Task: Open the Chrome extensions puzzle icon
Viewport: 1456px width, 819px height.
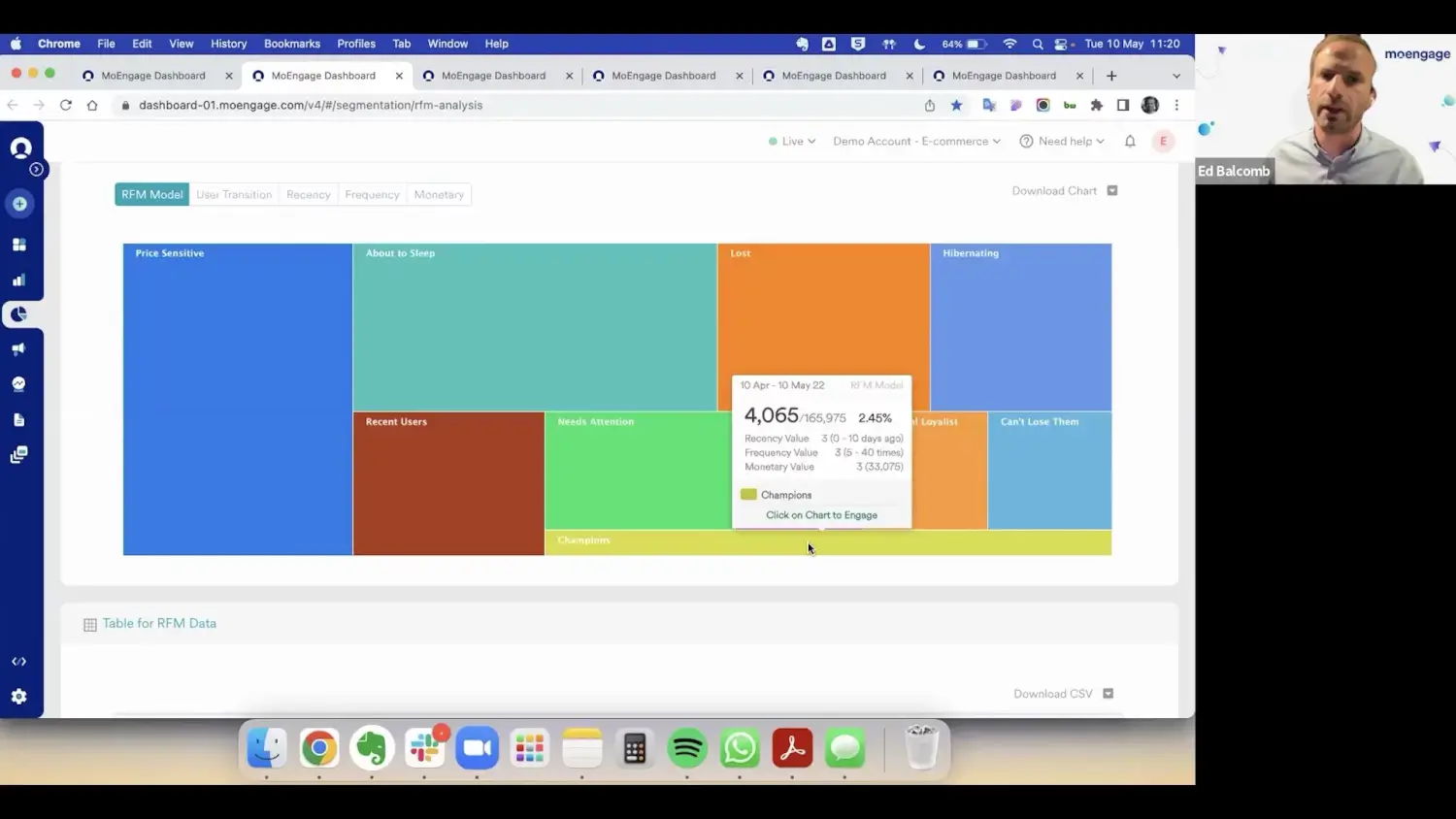Action: point(1097,105)
